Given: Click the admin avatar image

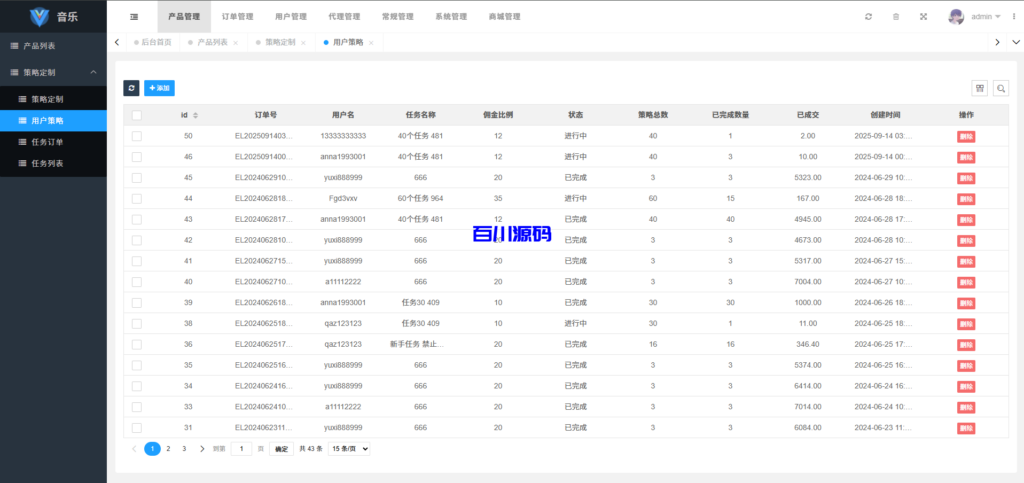Looking at the screenshot, I should click(x=956, y=17).
